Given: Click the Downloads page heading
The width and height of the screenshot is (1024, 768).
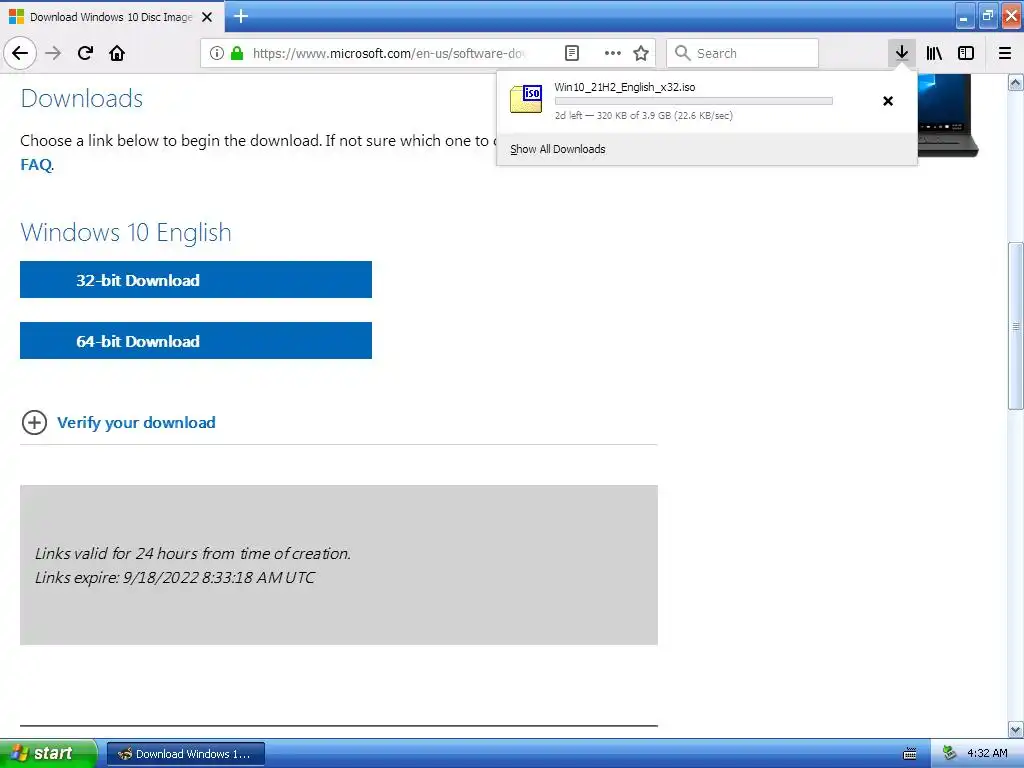Looking at the screenshot, I should coord(82,99).
